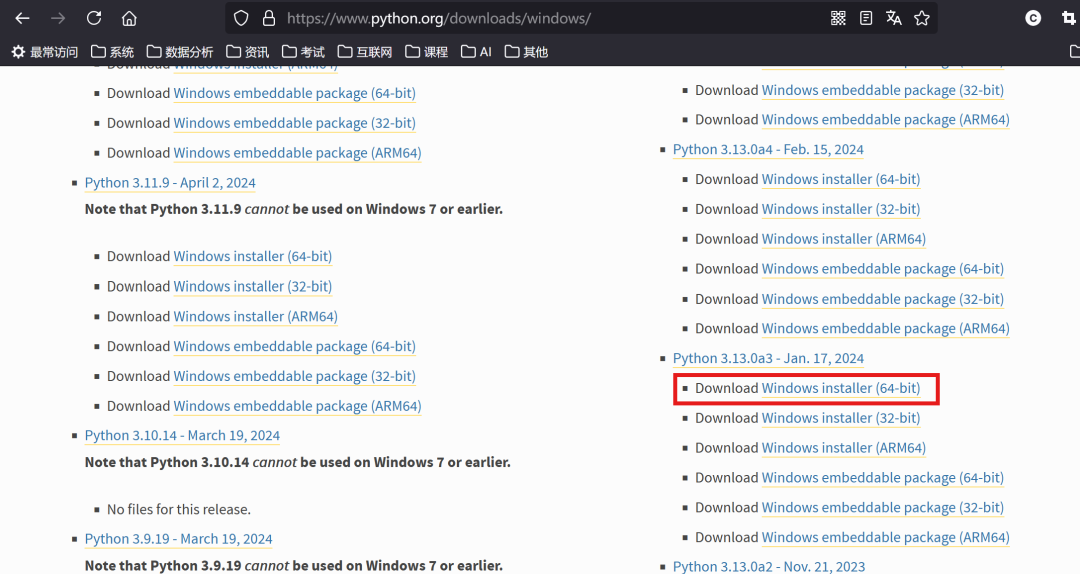Download Python 3.11.9 Windows installer (32-bit)
1080x574 pixels.
tap(253, 286)
